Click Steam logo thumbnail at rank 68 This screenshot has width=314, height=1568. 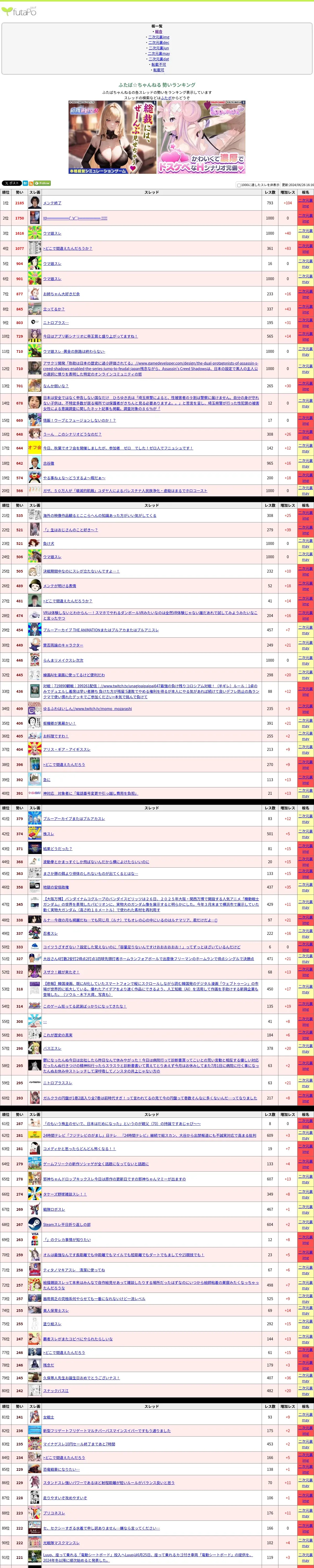coord(35,1224)
